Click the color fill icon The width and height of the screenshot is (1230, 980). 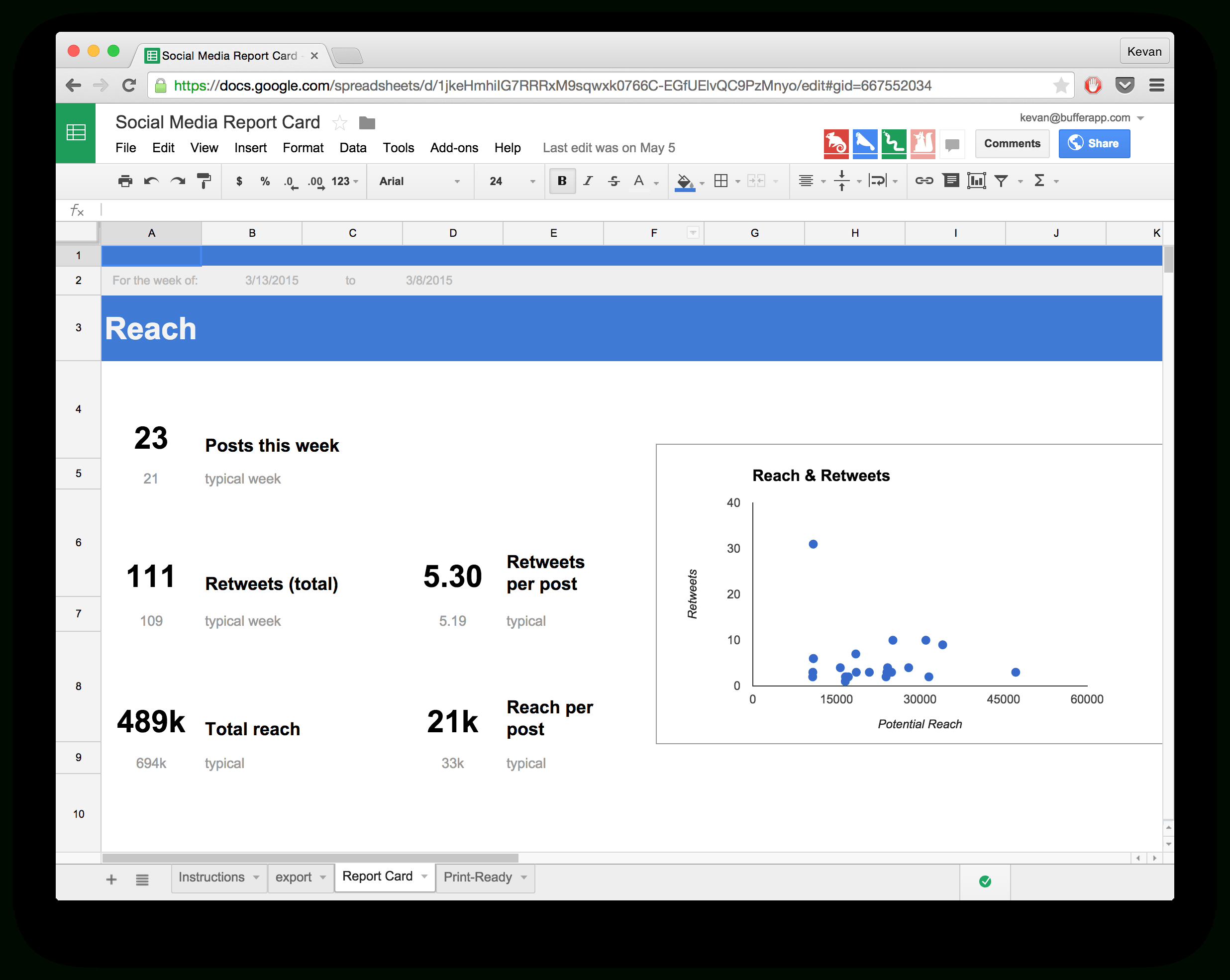click(686, 181)
